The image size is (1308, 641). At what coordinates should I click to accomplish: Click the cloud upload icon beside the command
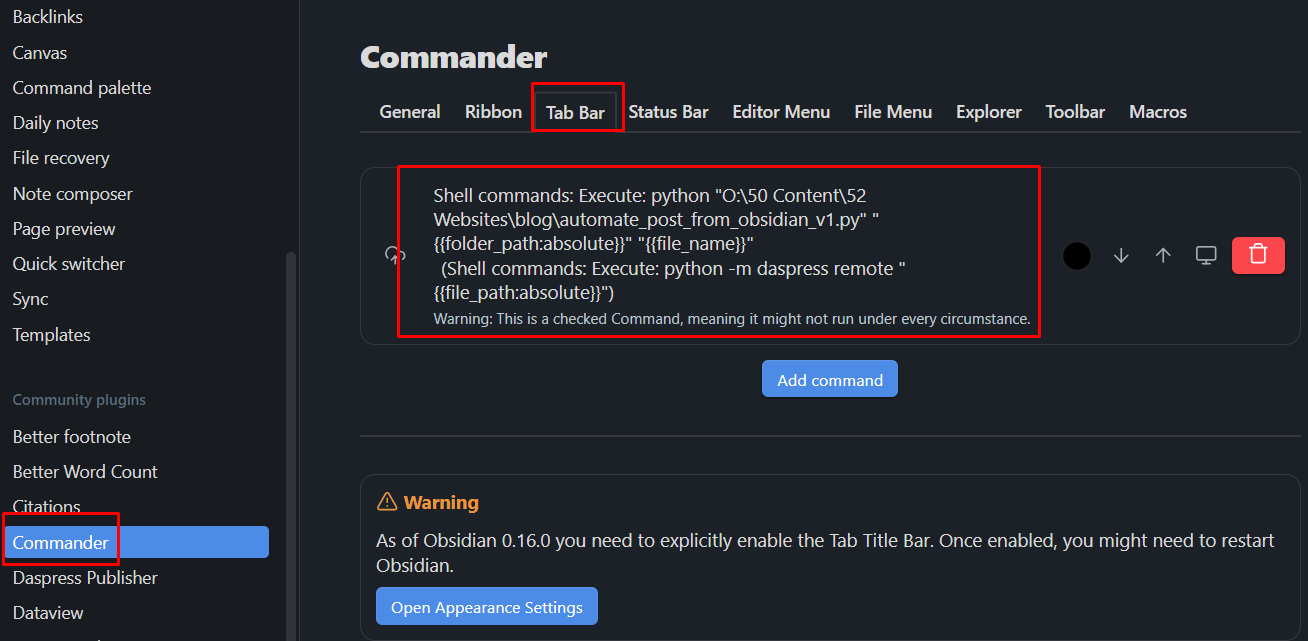395,255
